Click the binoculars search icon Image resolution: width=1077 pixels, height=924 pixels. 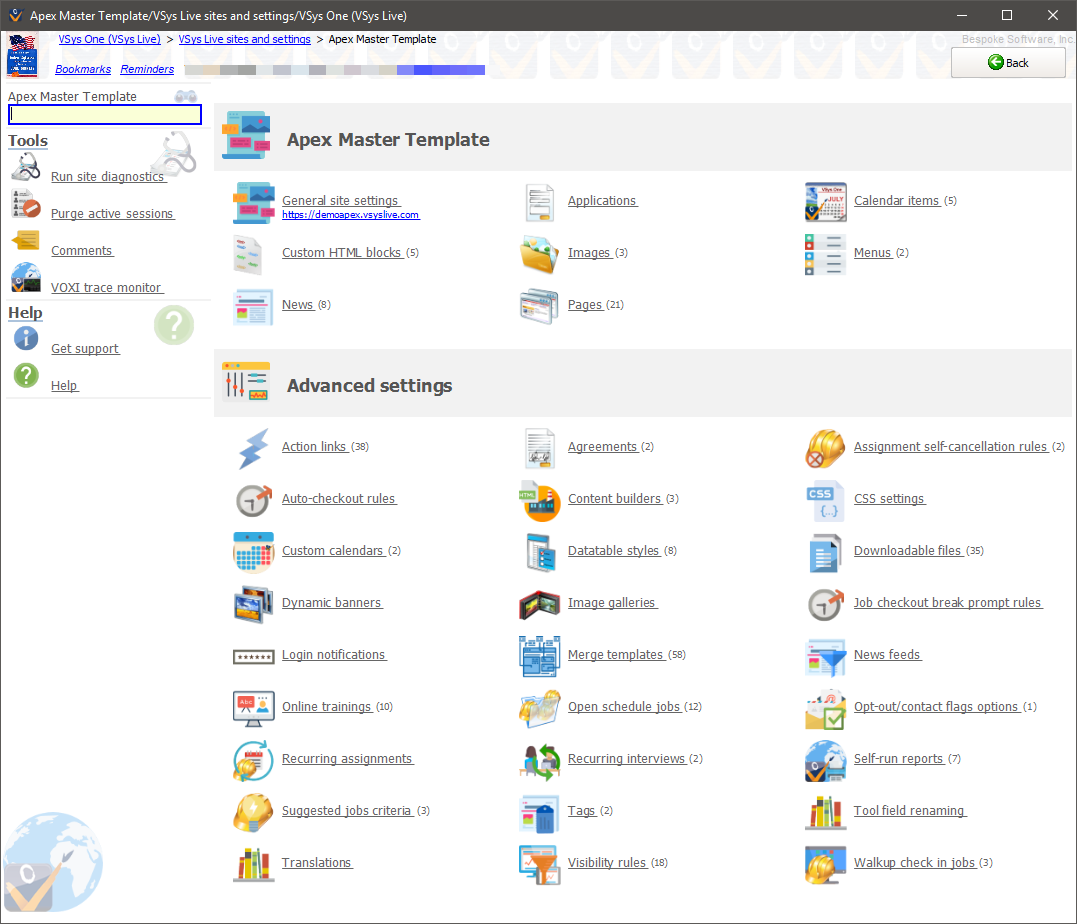(186, 97)
